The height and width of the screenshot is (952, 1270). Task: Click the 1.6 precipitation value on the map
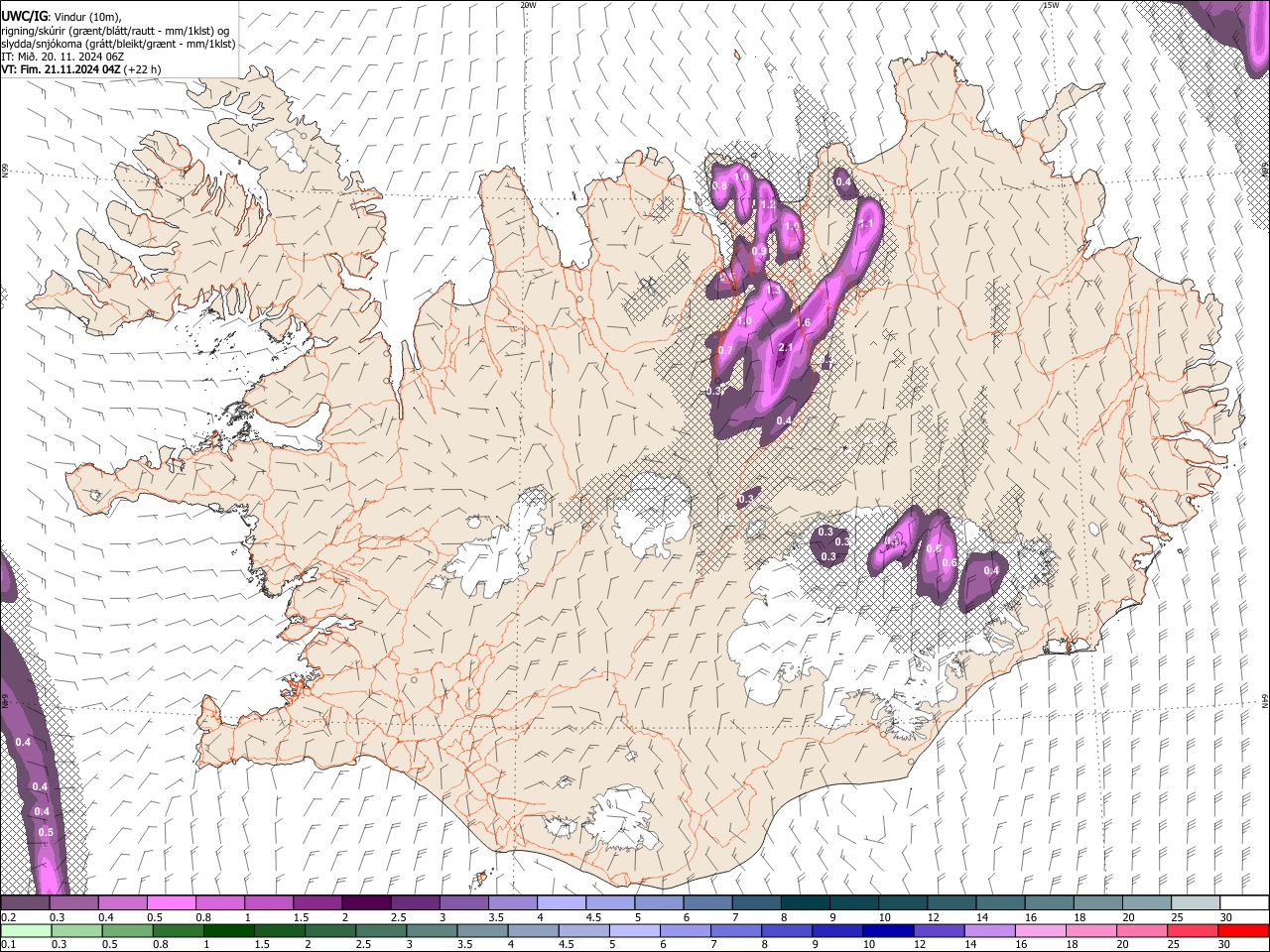pos(804,323)
